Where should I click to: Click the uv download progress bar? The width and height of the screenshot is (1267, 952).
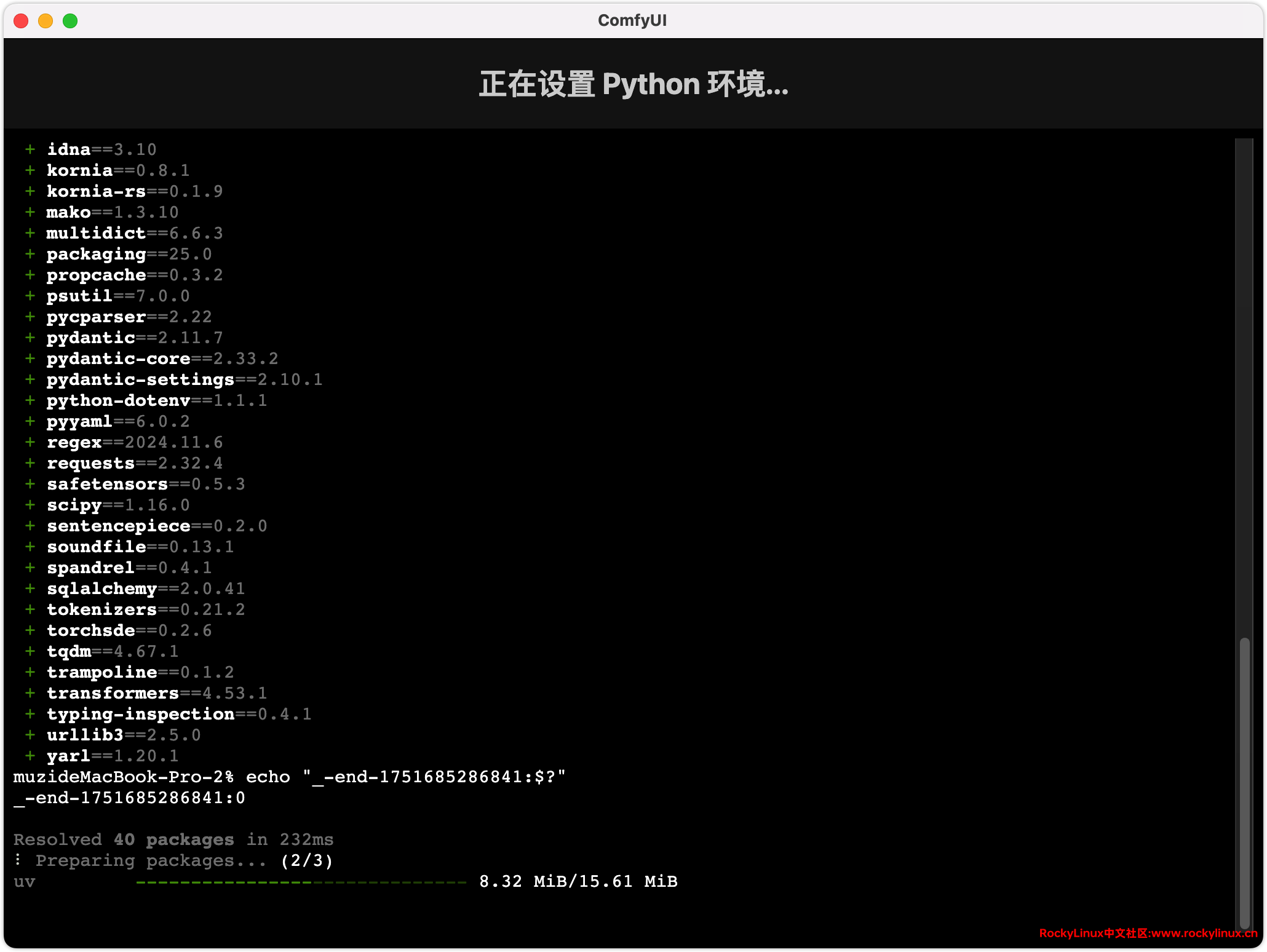301,883
